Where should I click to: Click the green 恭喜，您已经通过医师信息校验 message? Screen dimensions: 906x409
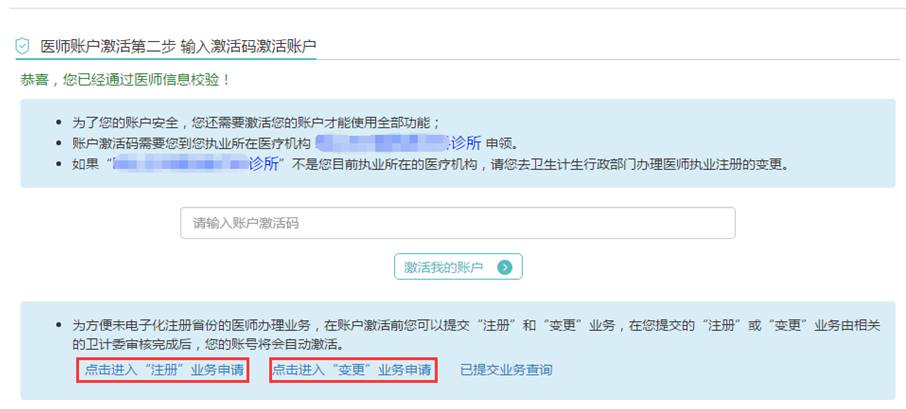[125, 80]
